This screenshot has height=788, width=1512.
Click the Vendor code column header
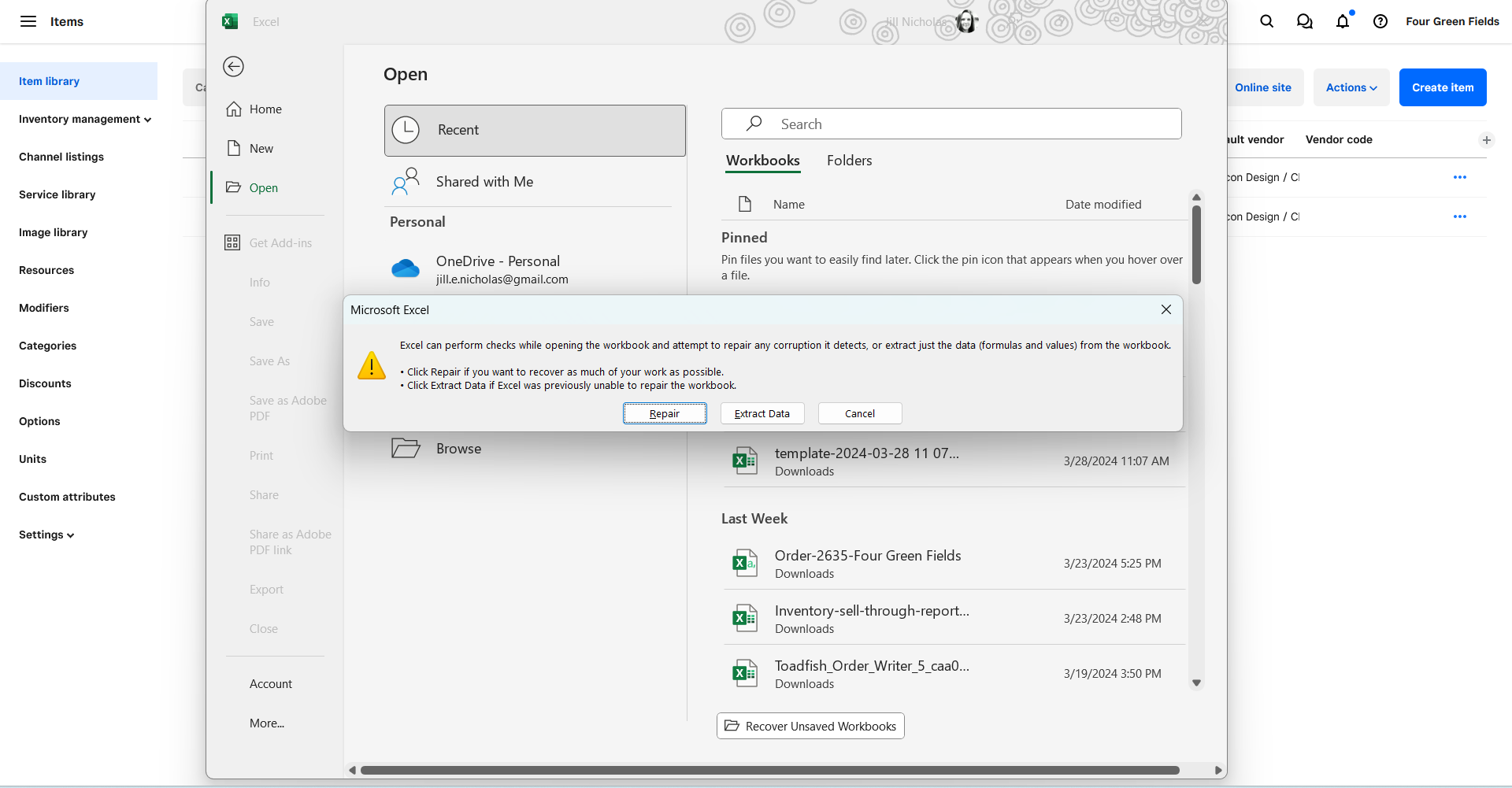tap(1339, 139)
